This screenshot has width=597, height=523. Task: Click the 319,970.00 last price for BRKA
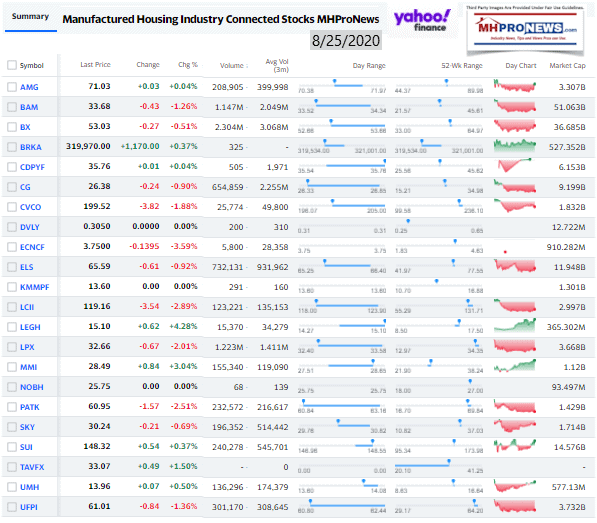(88, 147)
